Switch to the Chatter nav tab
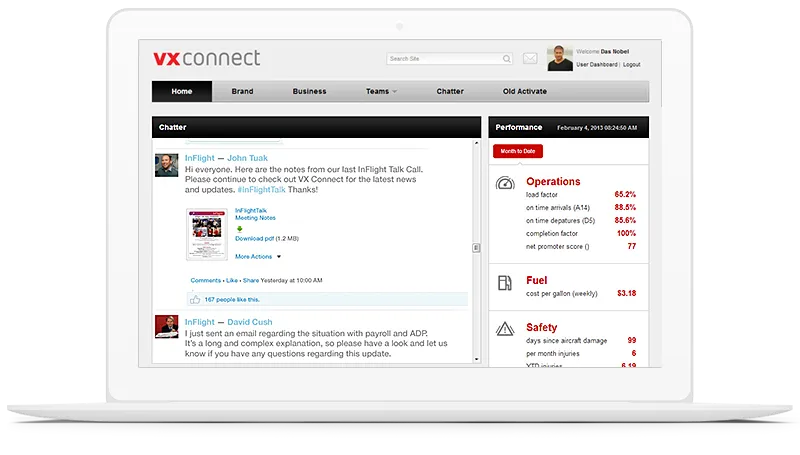This screenshot has height=455, width=800. [x=450, y=91]
